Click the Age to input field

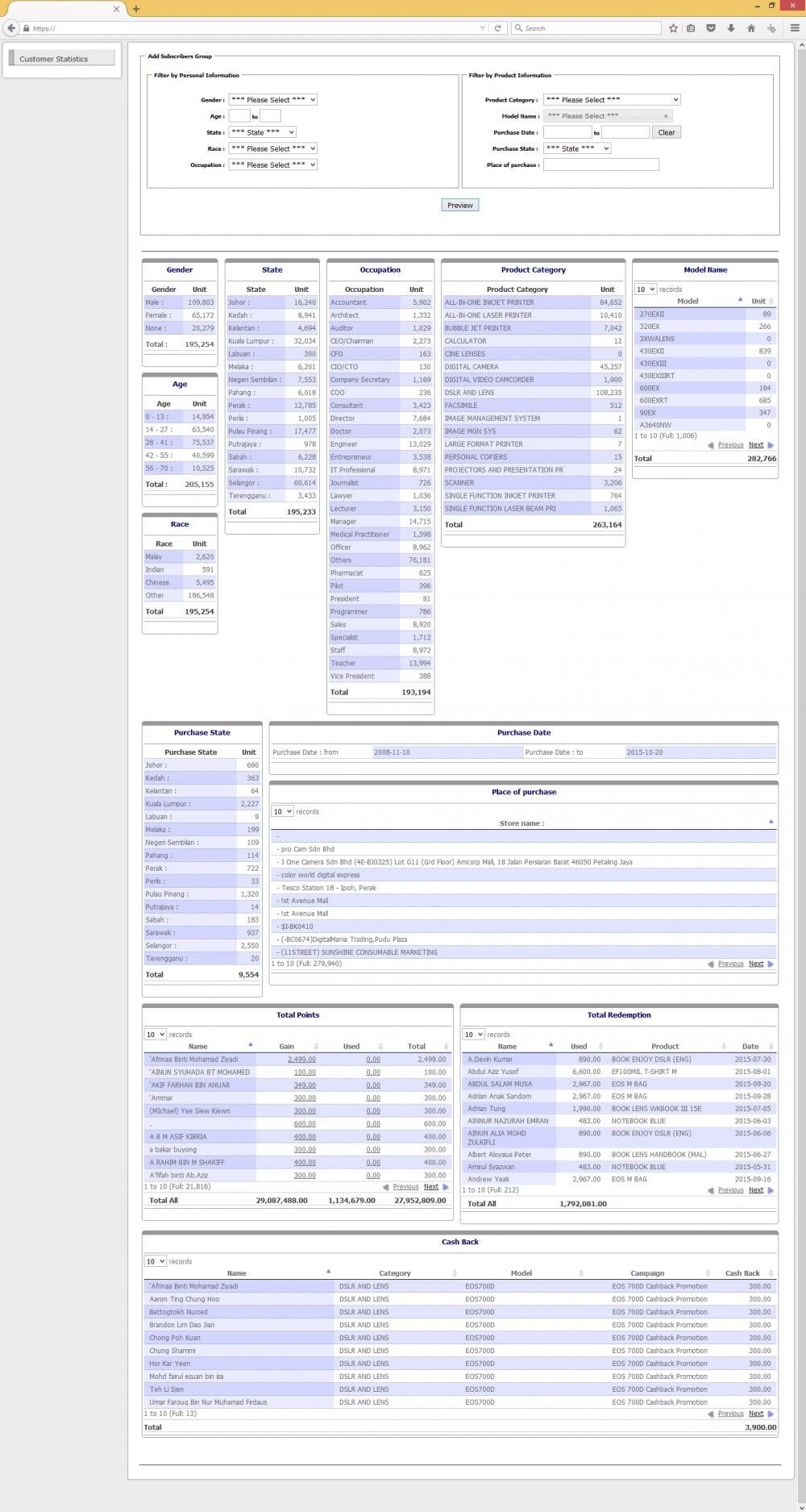click(270, 116)
